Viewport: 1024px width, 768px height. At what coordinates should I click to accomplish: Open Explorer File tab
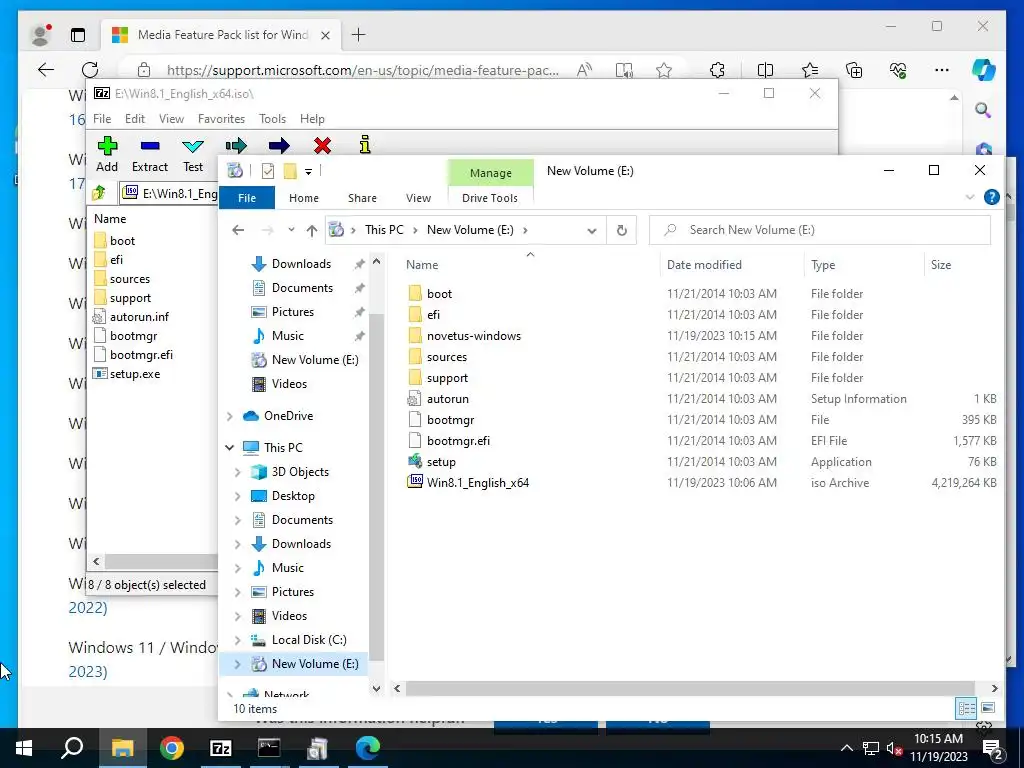pyautogui.click(x=247, y=198)
